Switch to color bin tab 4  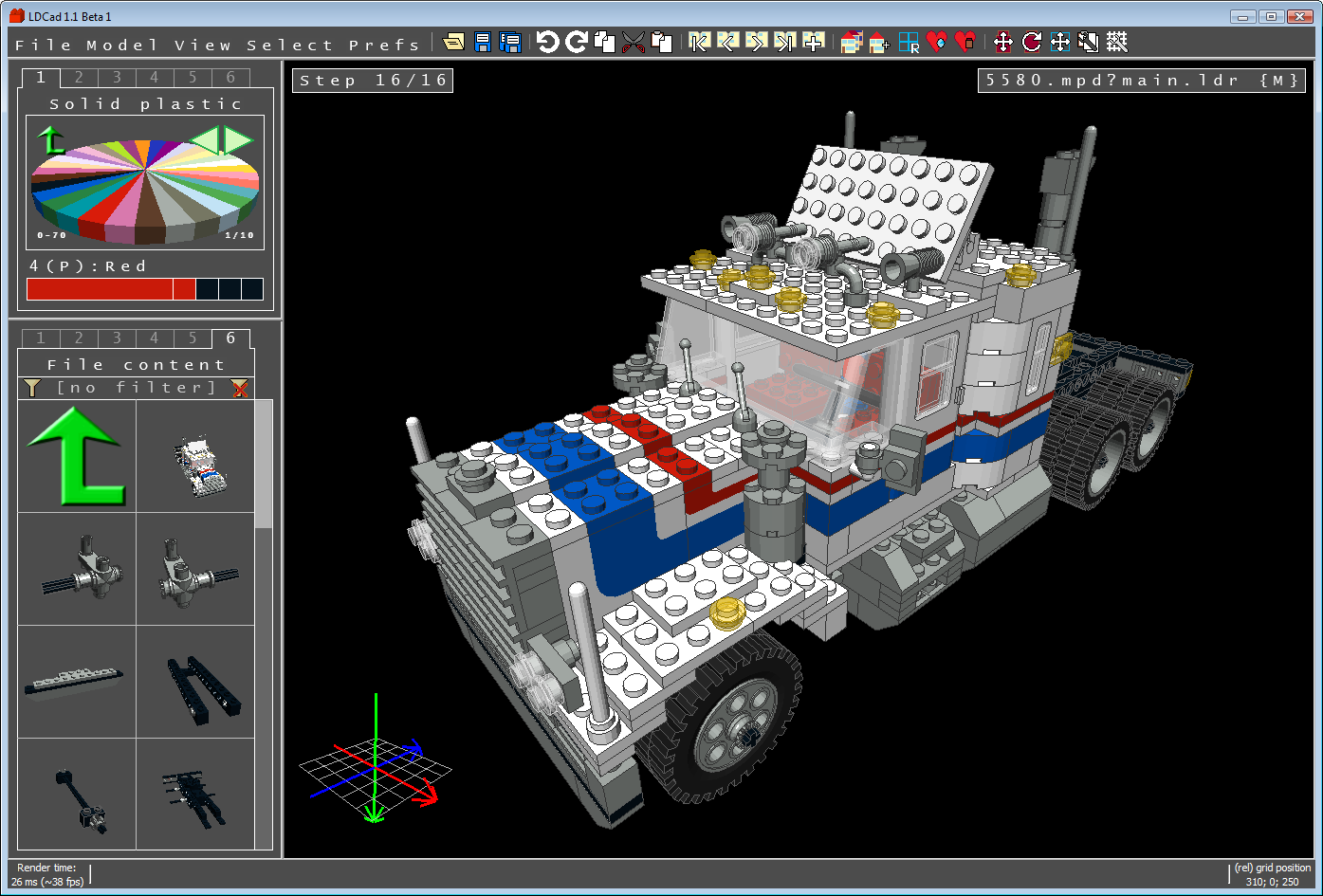155,78
